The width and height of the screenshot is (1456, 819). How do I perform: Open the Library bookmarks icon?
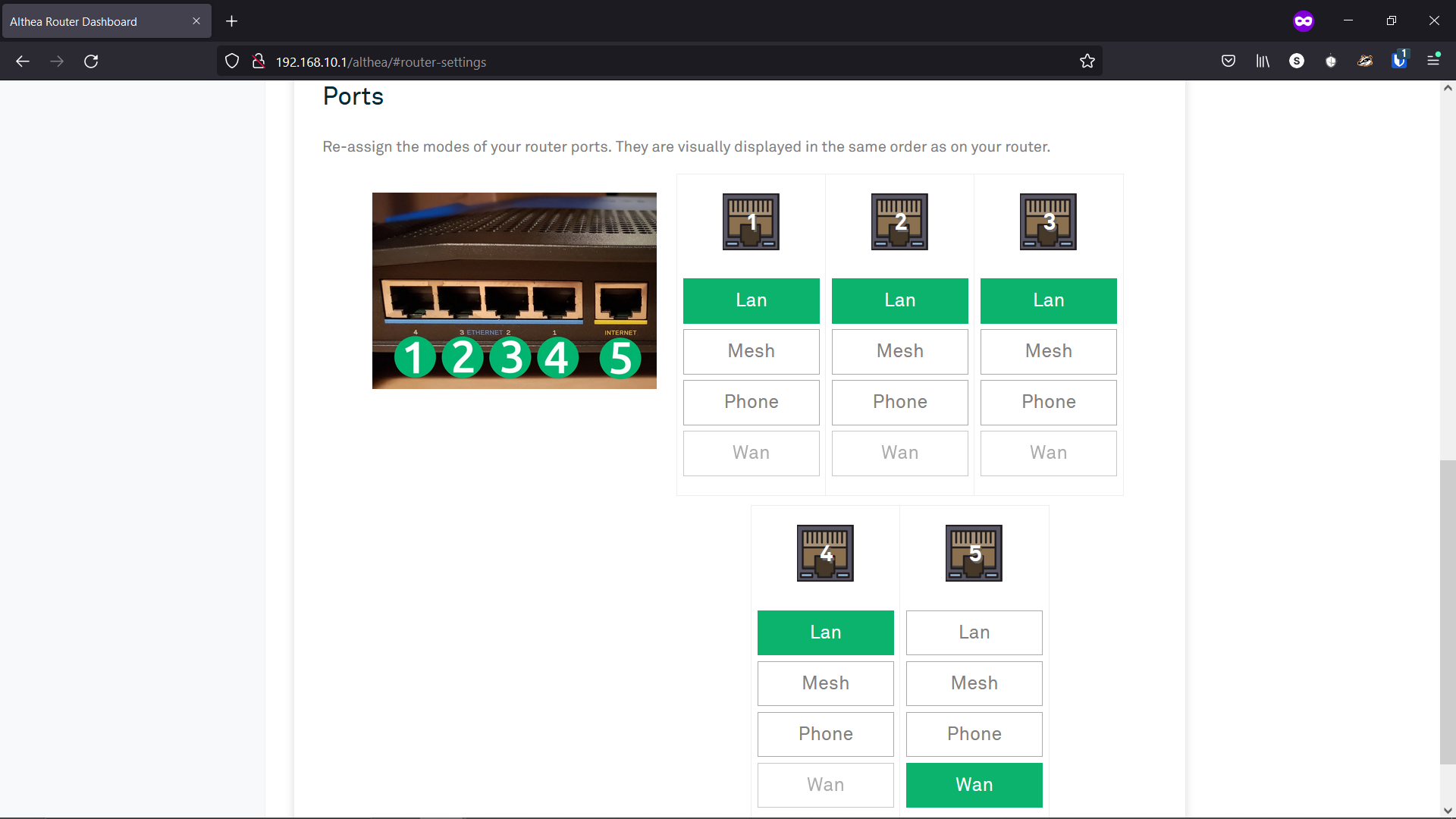click(x=1263, y=61)
